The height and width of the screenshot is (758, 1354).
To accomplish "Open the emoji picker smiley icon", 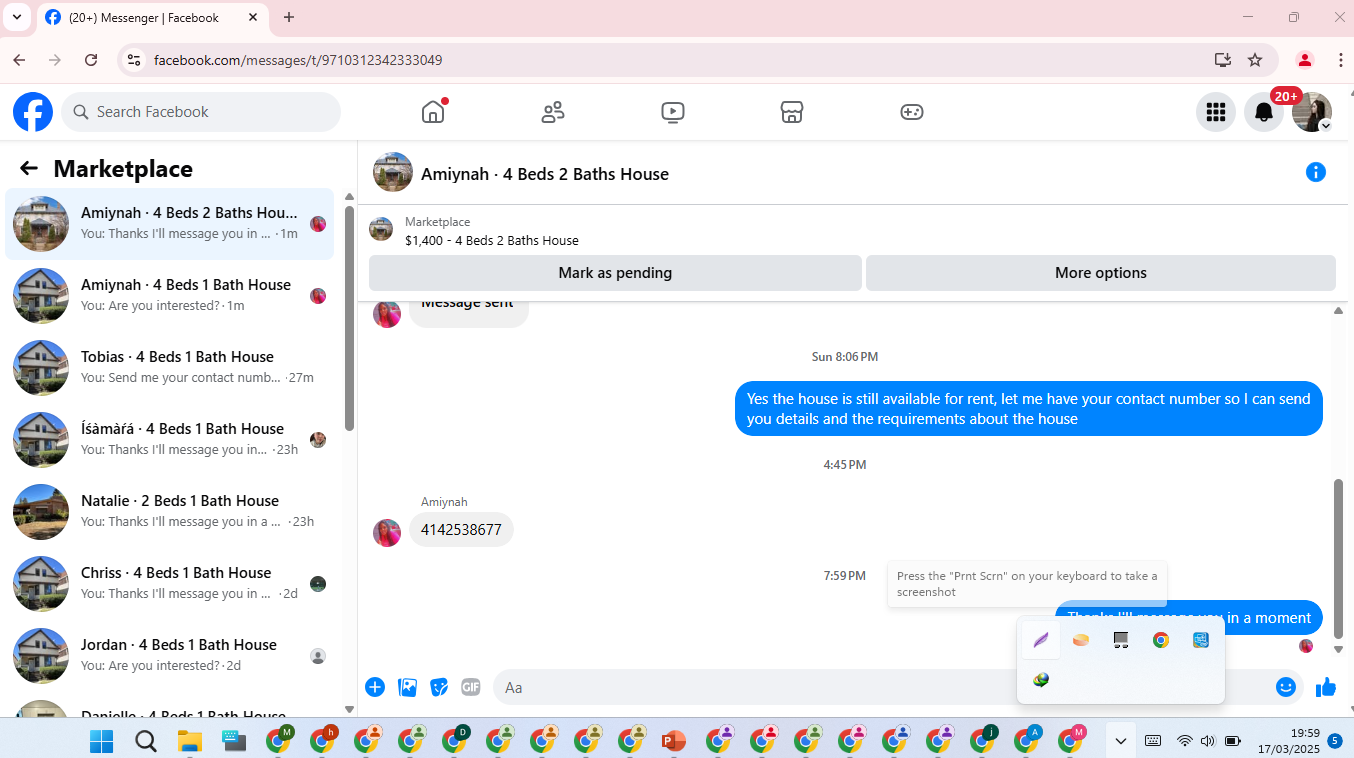I will 1286,687.
